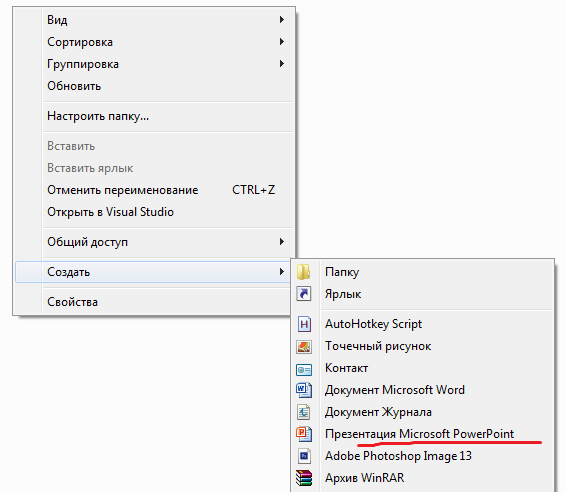Create a new Архив WinRAR

(x=423, y=478)
